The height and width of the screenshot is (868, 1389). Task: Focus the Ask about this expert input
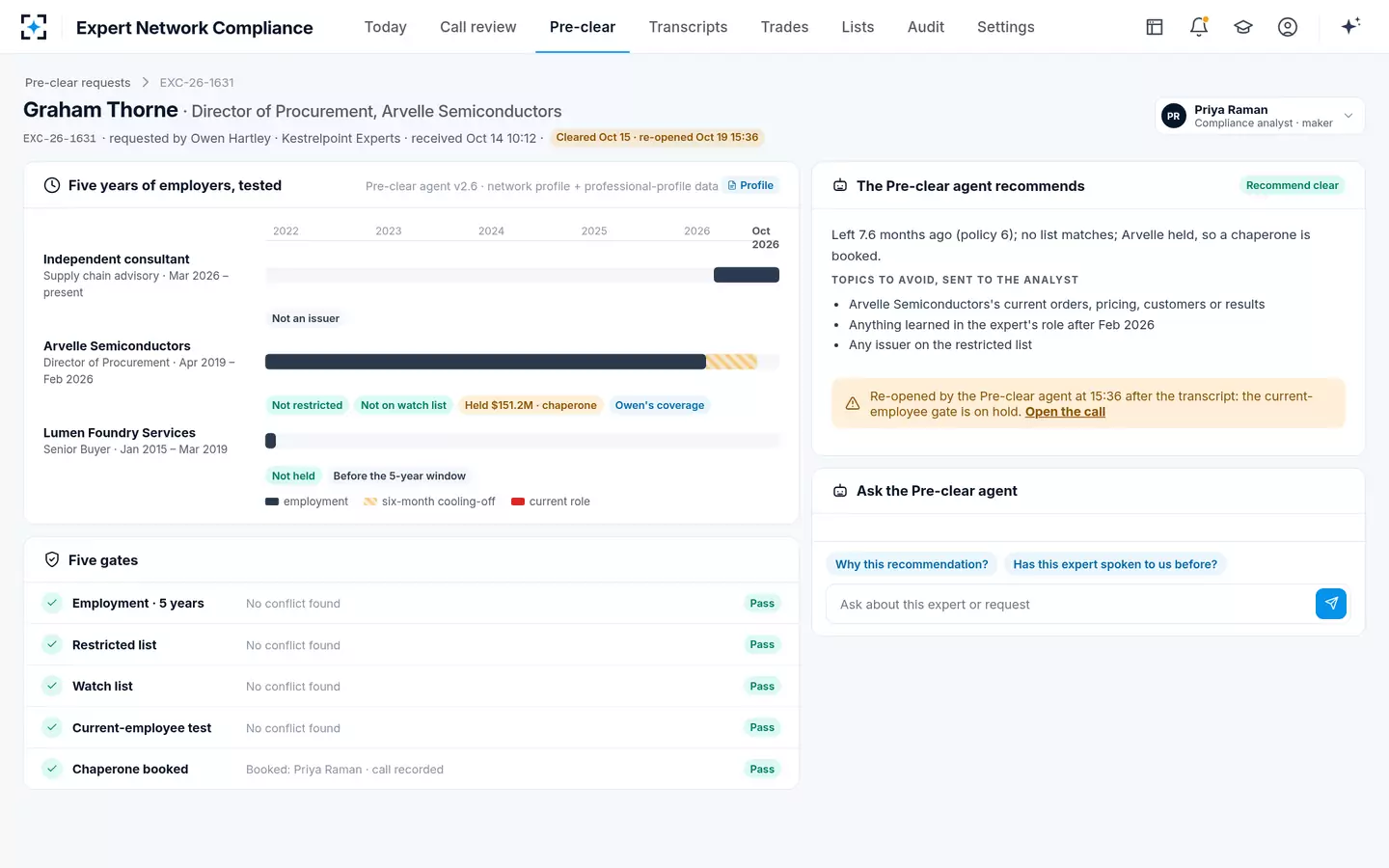point(1071,604)
